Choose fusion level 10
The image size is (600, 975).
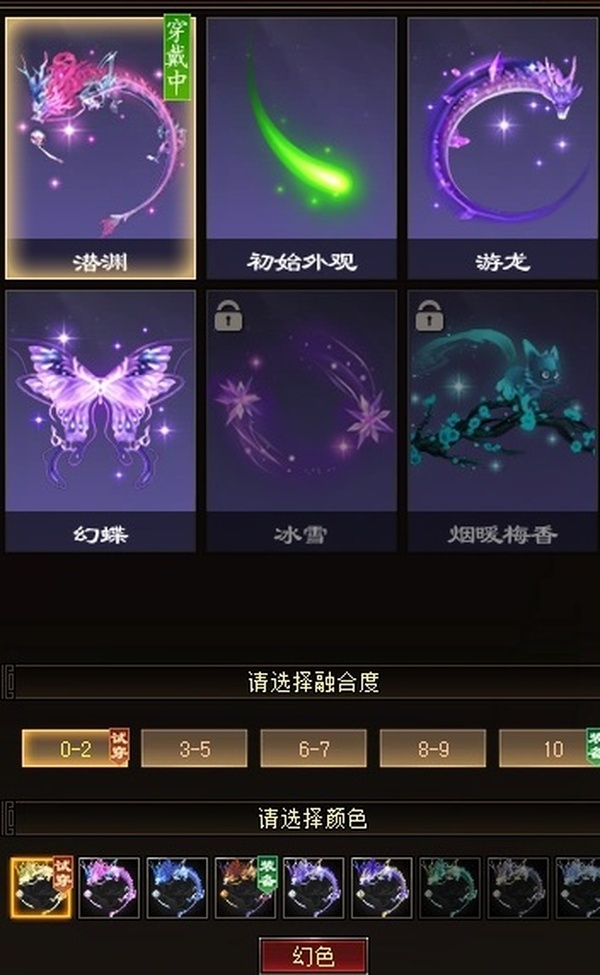[550, 748]
